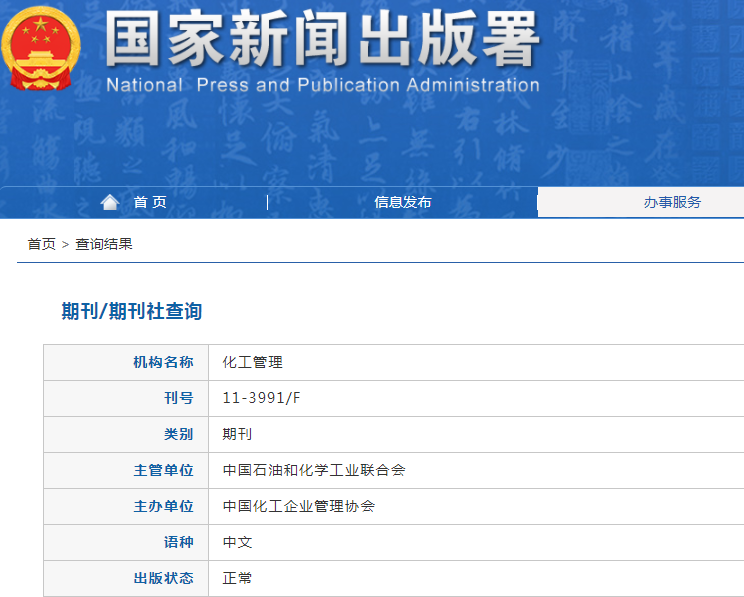
Task: Click the house icon in navigation bar
Action: 110,202
